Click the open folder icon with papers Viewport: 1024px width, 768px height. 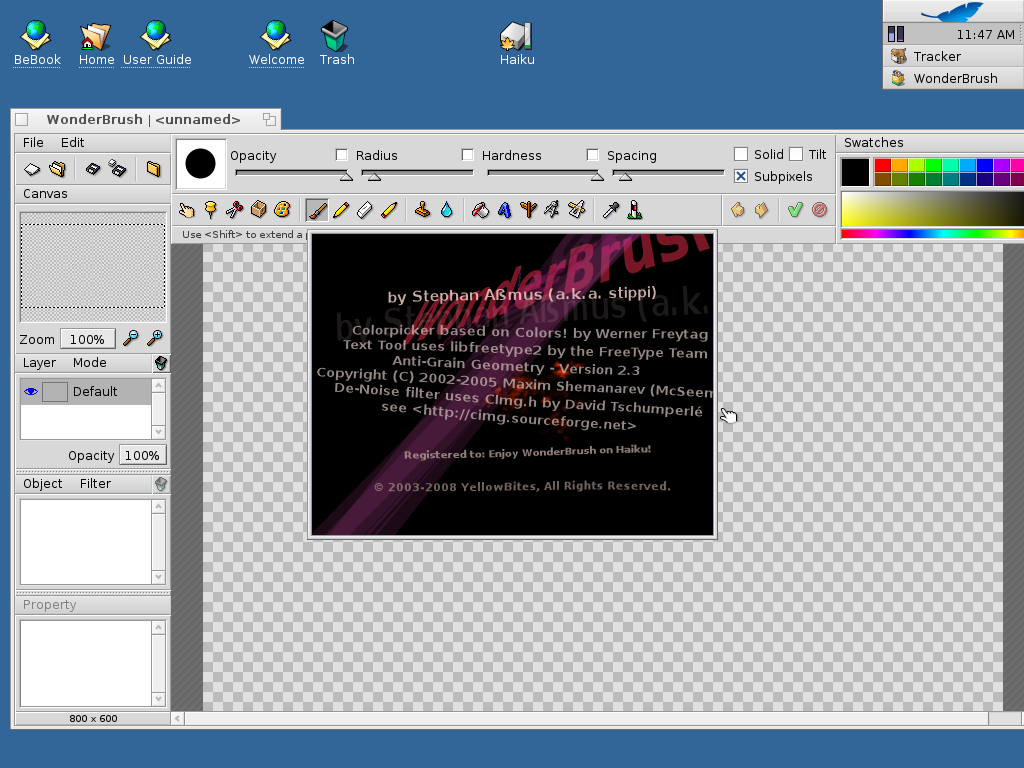tap(57, 170)
